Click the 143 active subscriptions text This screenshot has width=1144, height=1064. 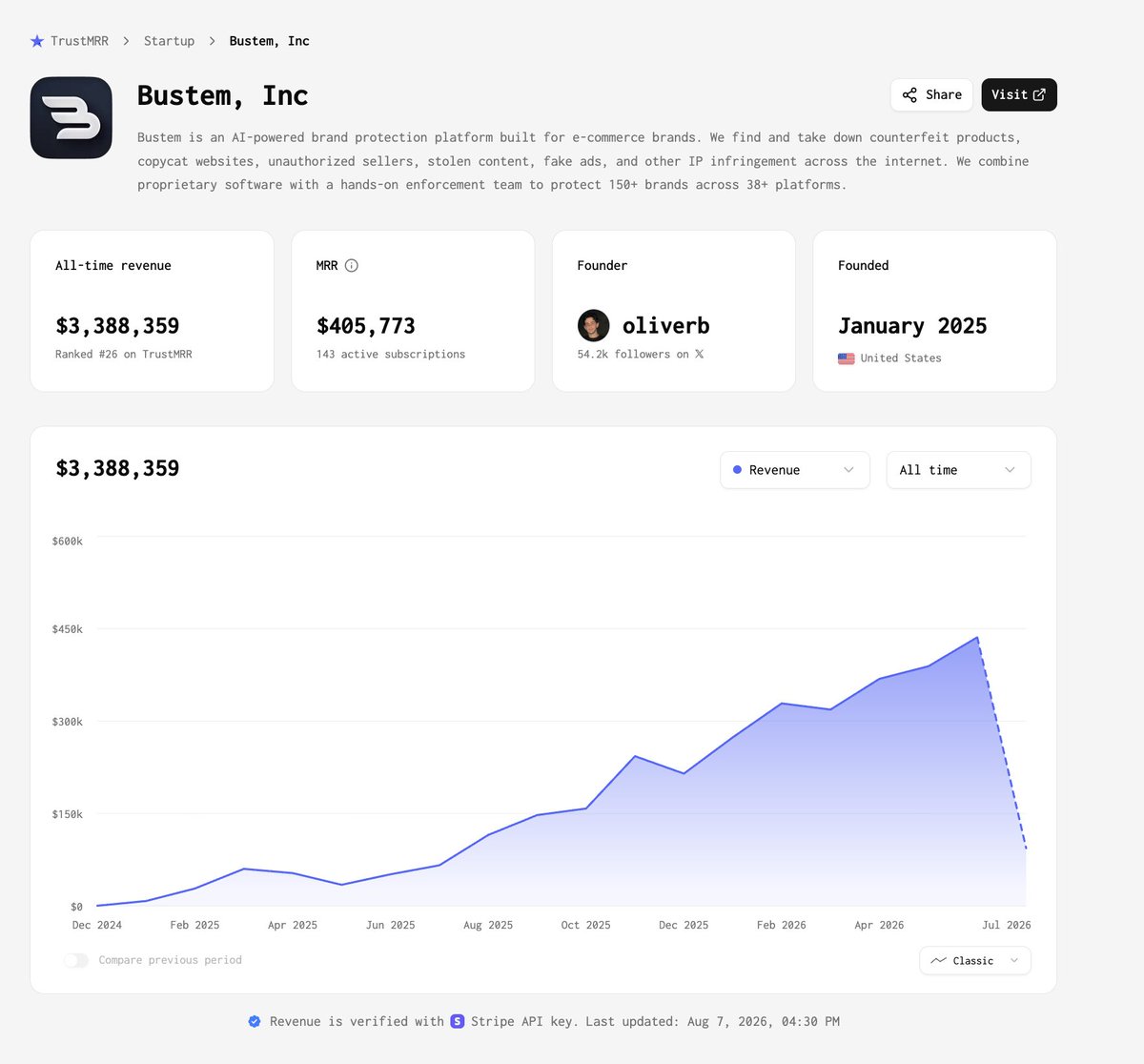pos(391,354)
